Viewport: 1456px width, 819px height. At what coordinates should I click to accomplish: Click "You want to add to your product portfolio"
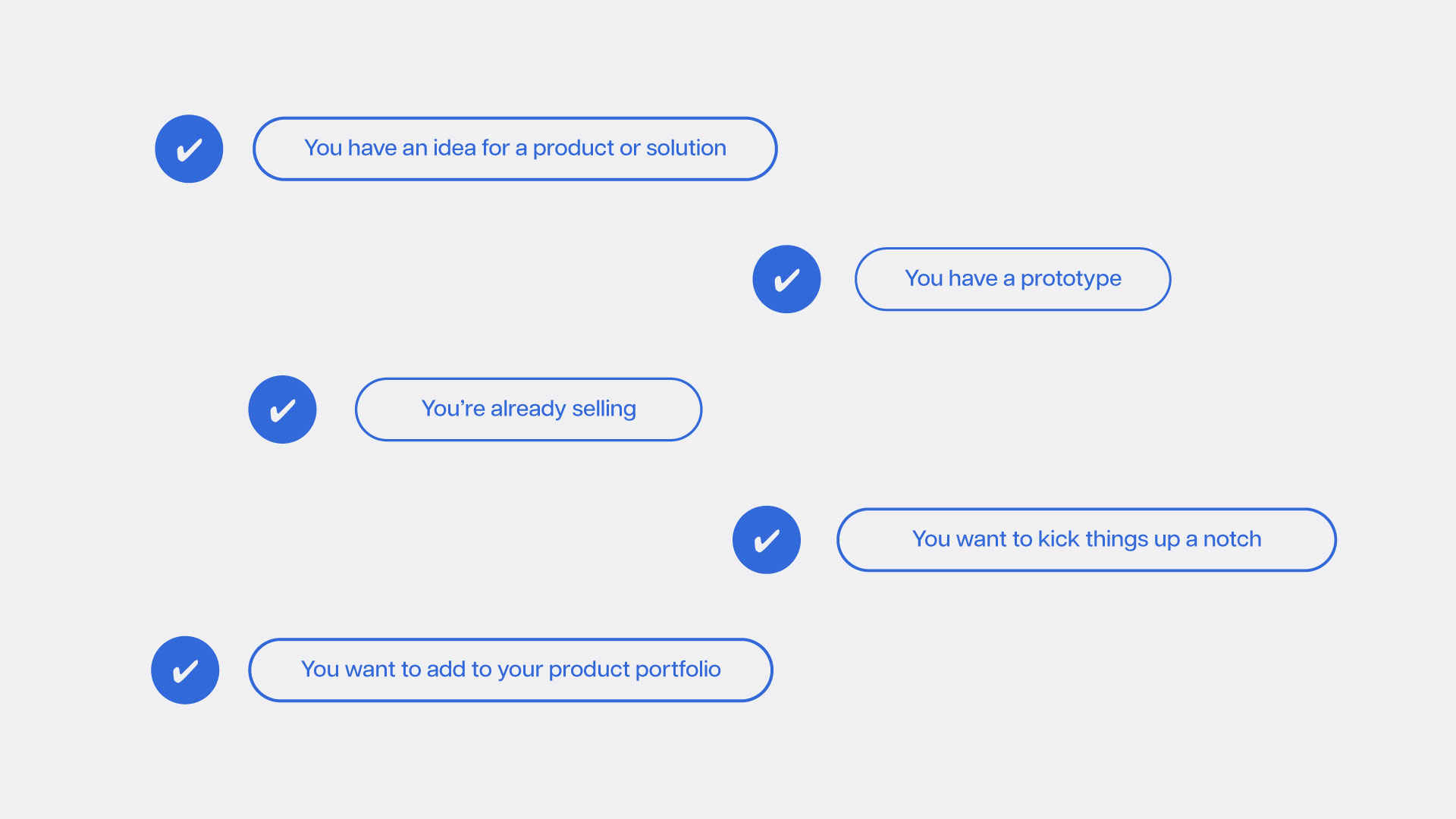(x=511, y=670)
